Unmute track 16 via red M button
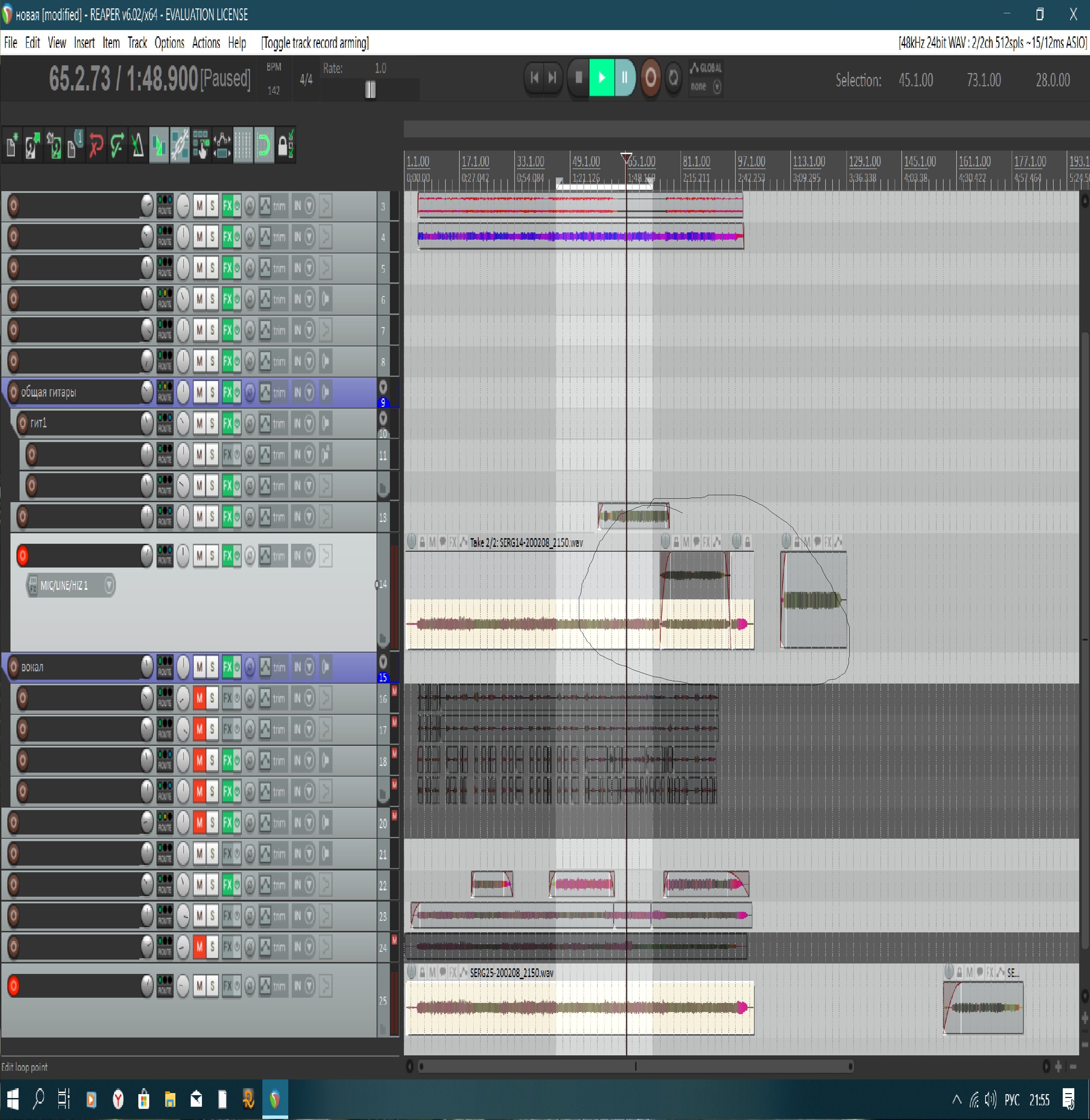Screen dimensions: 1090x1120 (199, 698)
